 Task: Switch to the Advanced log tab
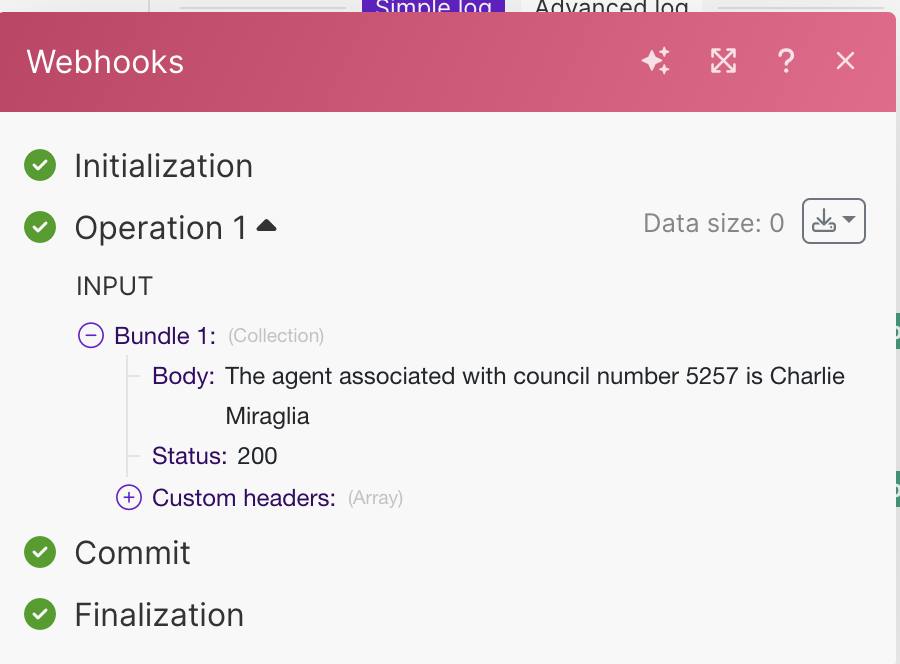(x=611, y=5)
